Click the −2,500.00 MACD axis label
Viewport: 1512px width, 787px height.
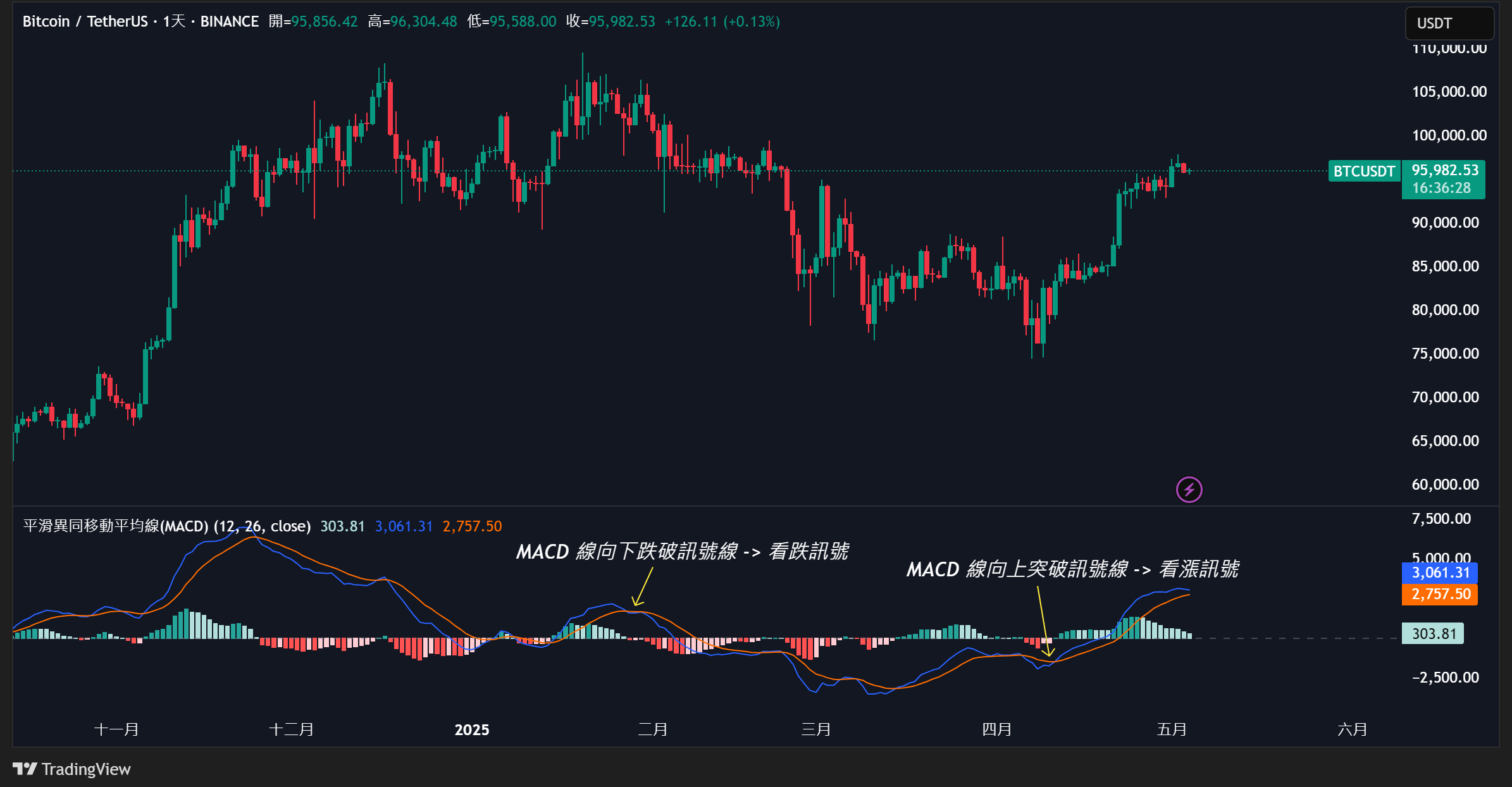(1446, 678)
